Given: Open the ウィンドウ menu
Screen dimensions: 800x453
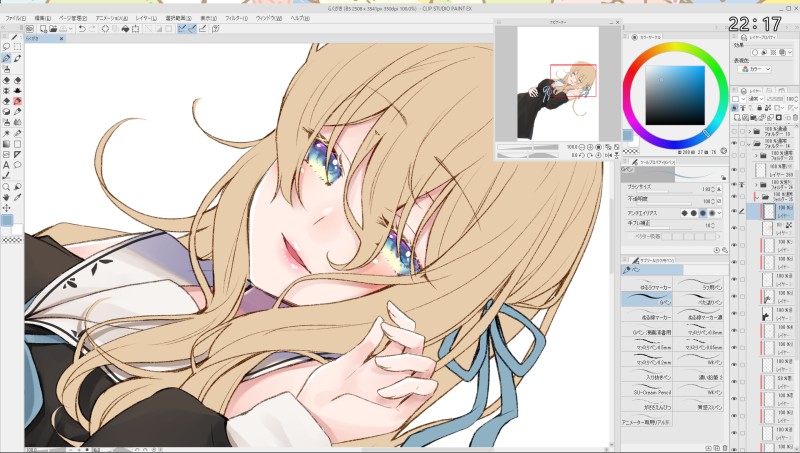Looking at the screenshot, I should pyautogui.click(x=269, y=18).
